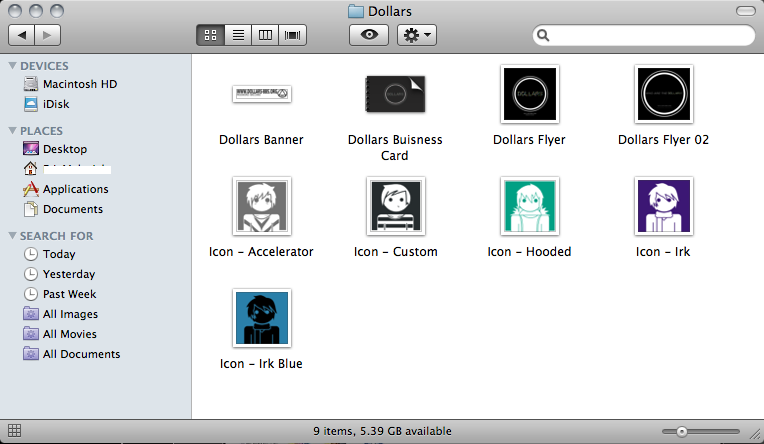The image size is (764, 444).
Task: Select the Dollars Buisness Card file icon
Action: coord(395,94)
